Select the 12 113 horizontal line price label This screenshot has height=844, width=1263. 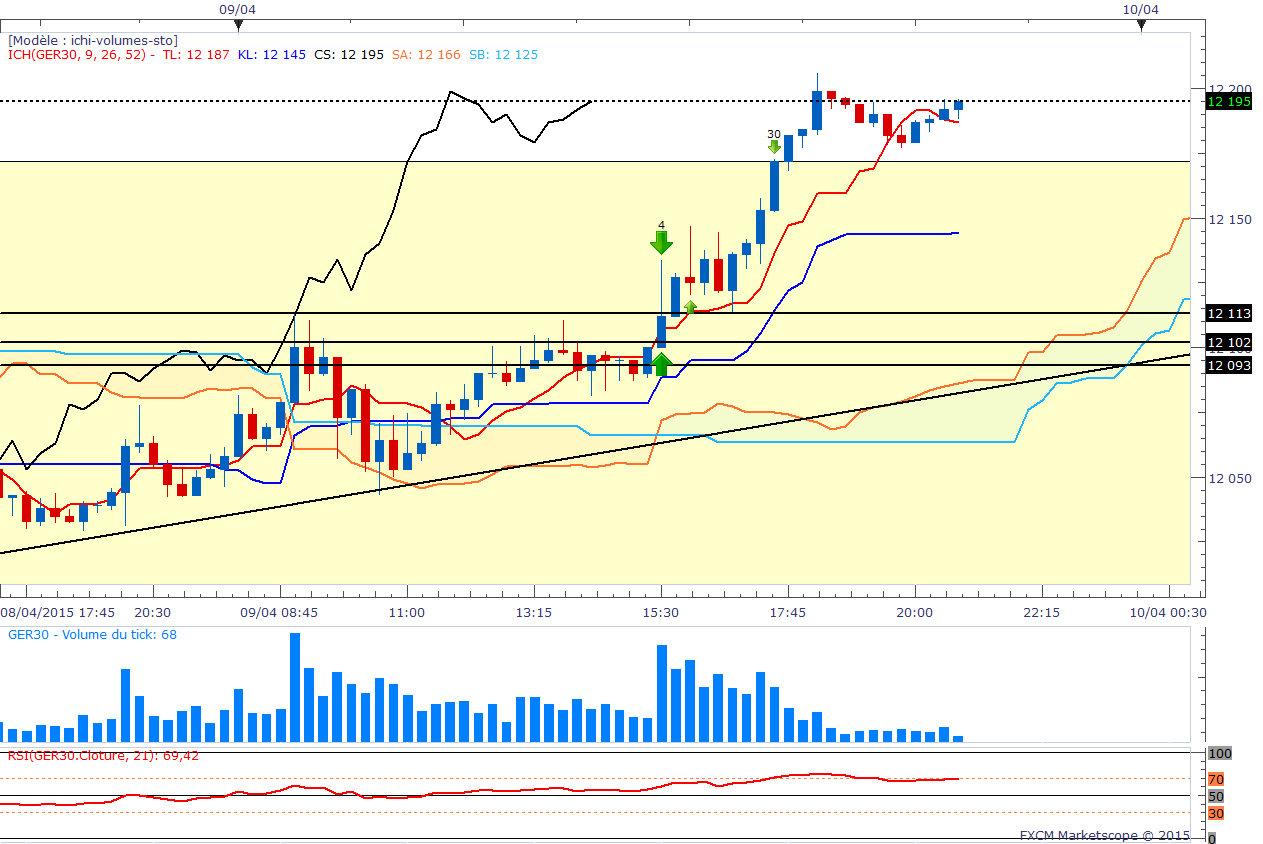coord(1229,314)
